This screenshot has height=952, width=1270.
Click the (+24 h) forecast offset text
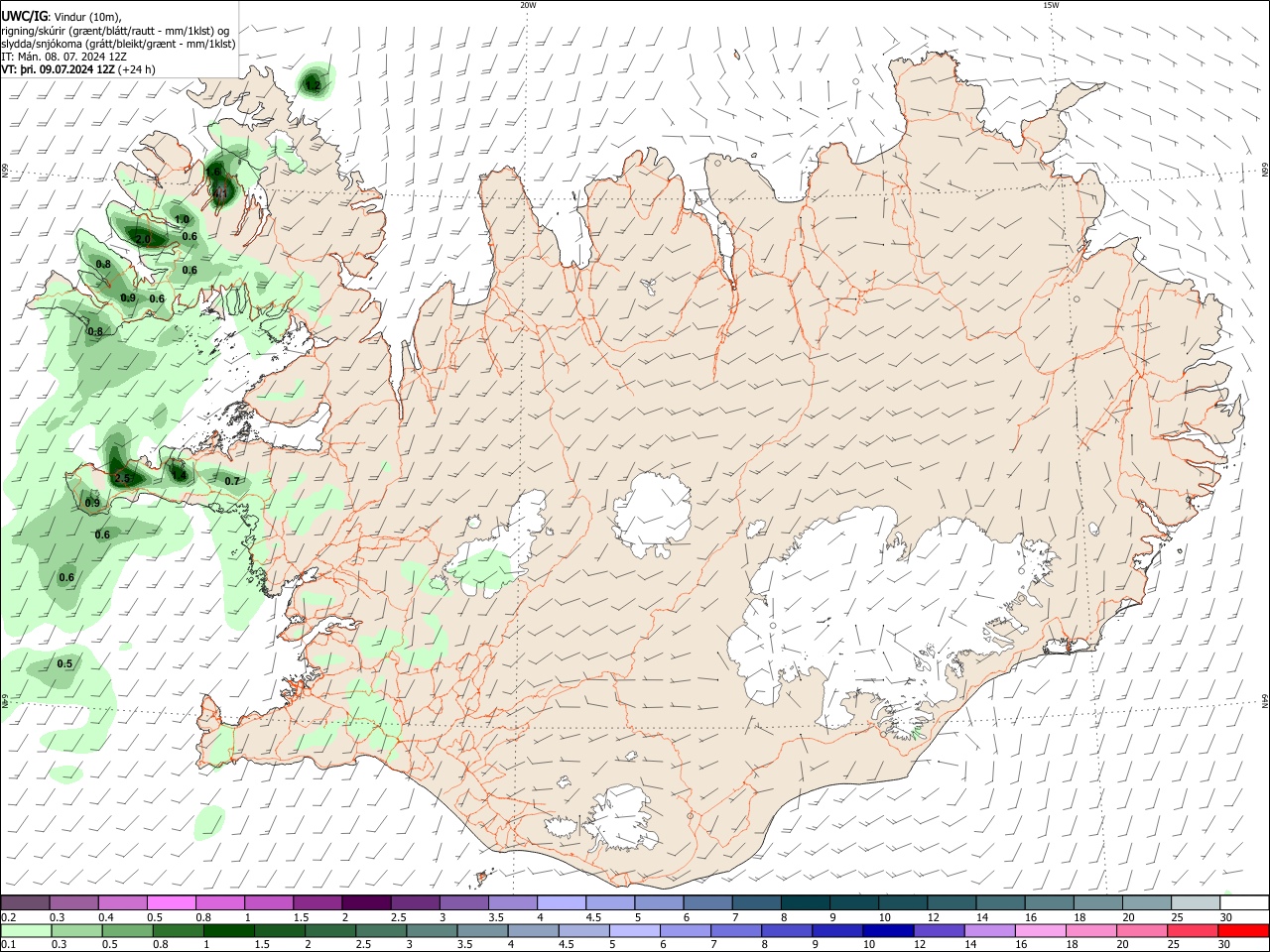[136, 69]
